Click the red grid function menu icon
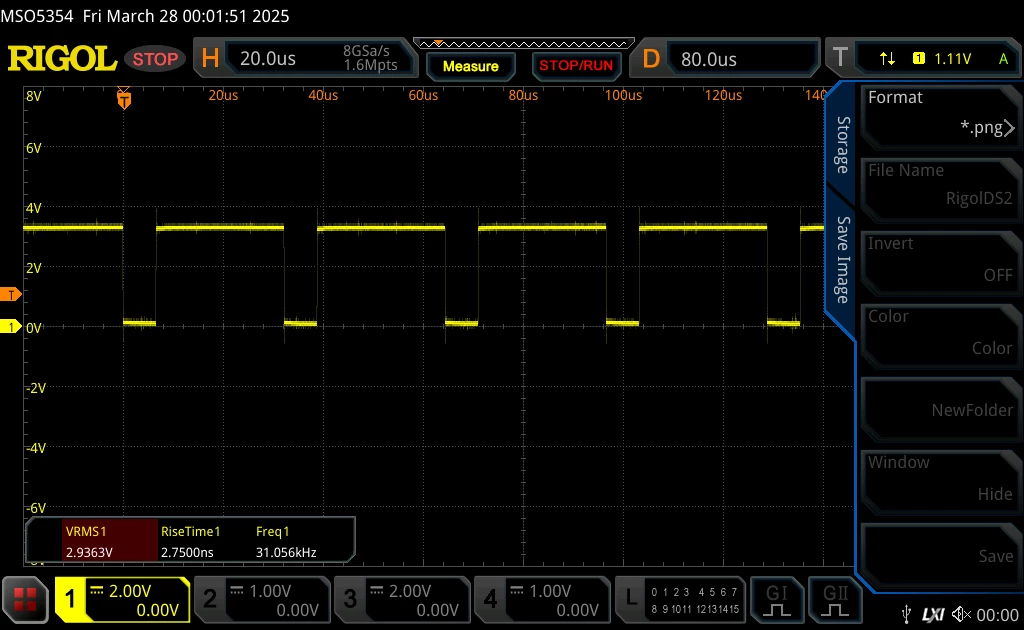Image resolution: width=1024 pixels, height=630 pixels. tap(25, 599)
